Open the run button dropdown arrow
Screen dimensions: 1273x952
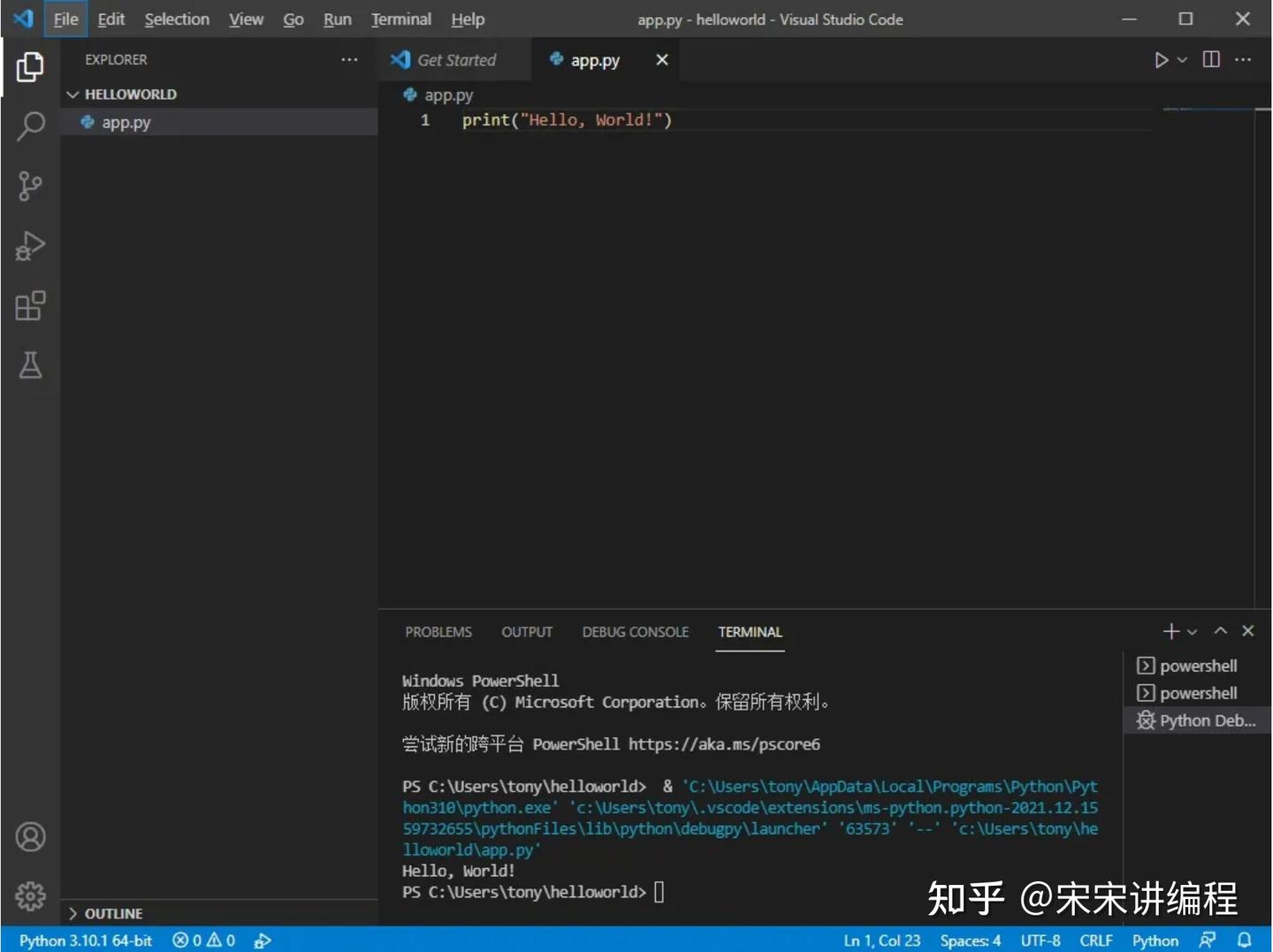(x=1182, y=60)
